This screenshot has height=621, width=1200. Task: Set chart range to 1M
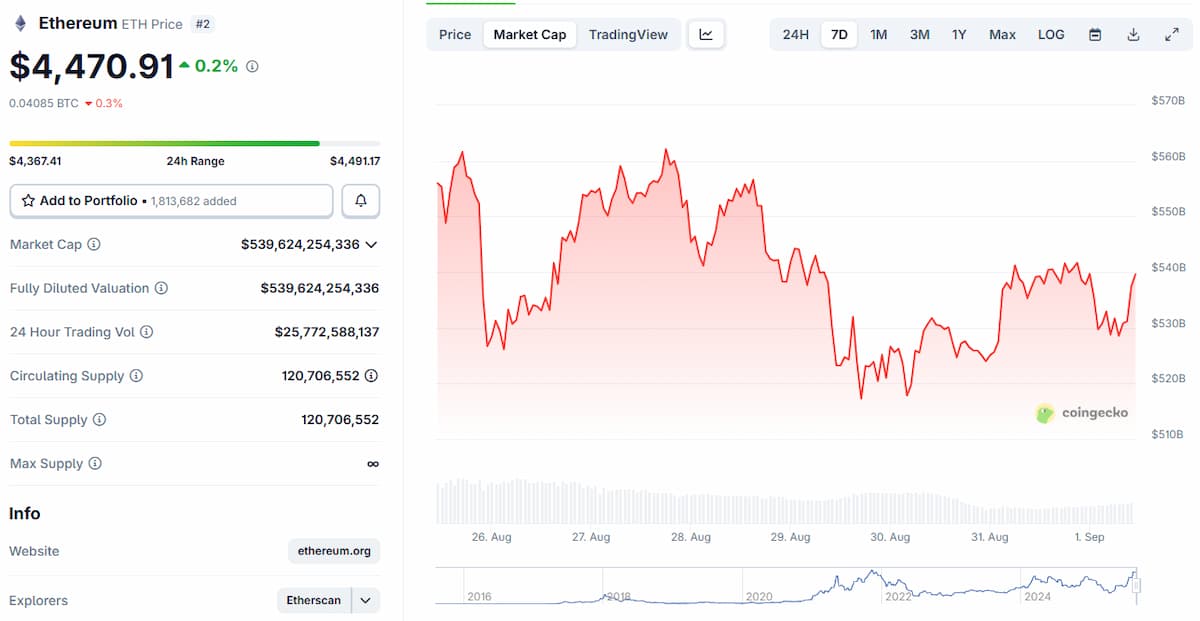tap(879, 34)
